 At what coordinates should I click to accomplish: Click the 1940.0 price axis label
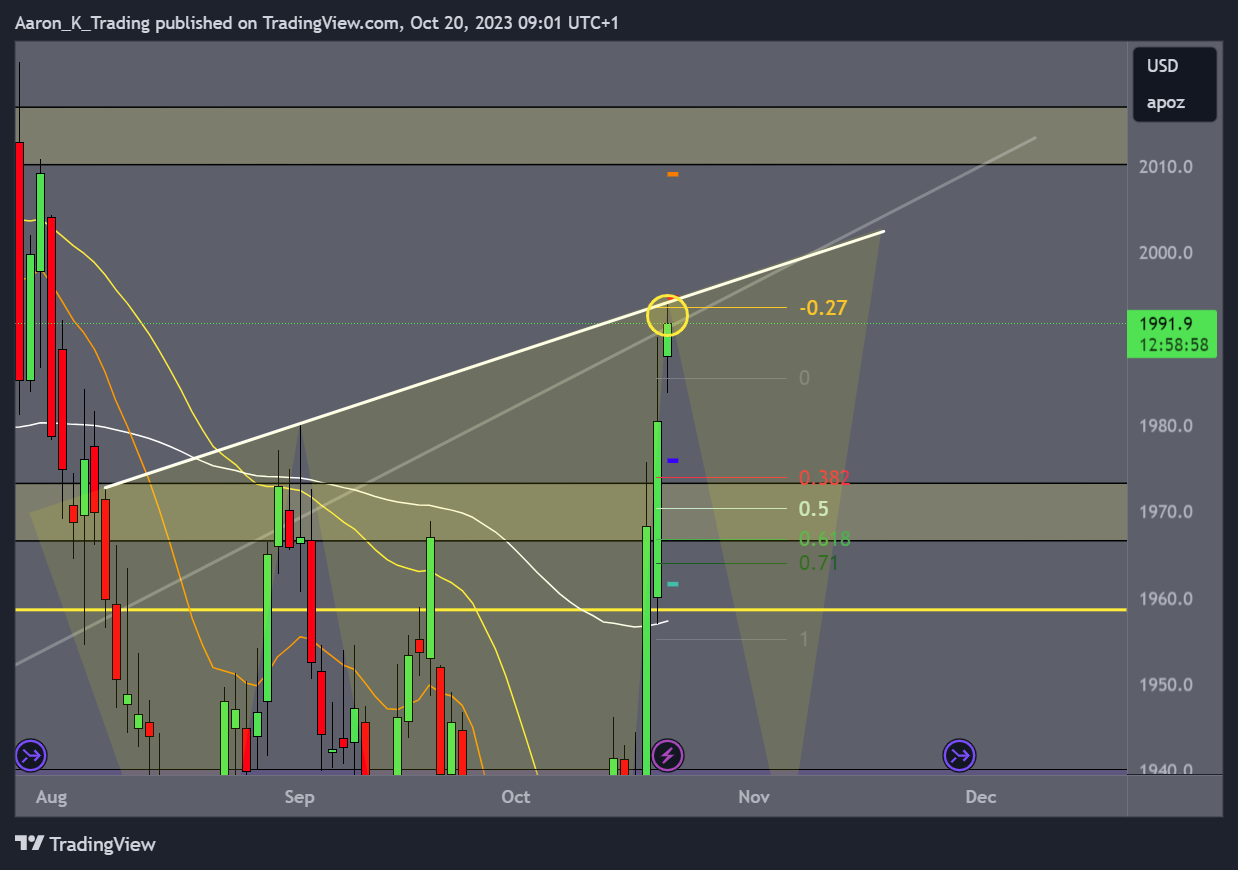coord(1165,771)
